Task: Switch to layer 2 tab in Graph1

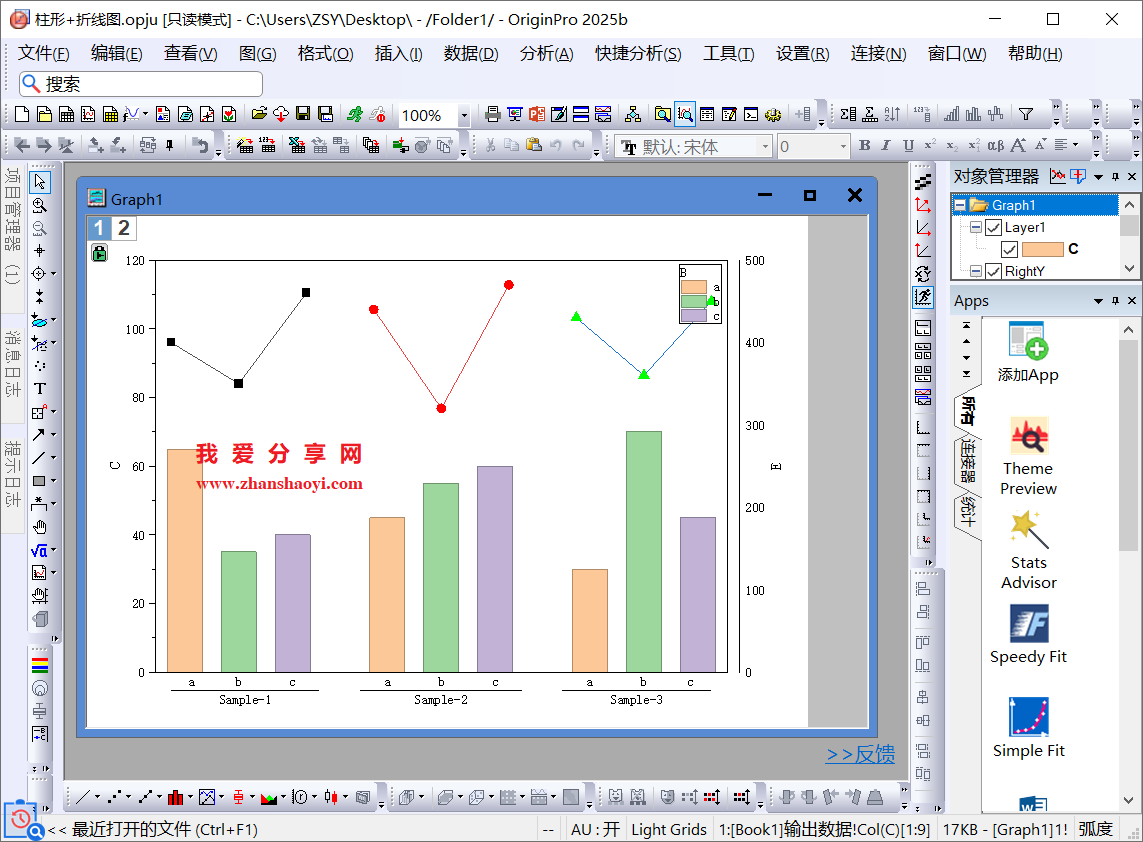Action: (x=124, y=228)
